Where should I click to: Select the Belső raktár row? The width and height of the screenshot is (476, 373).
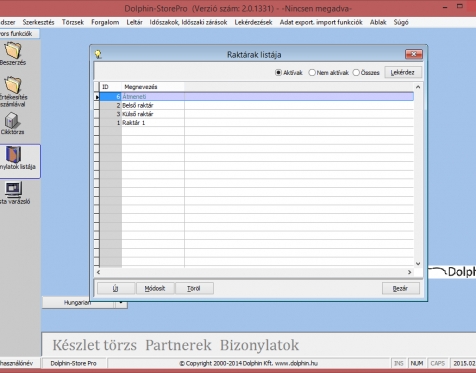[x=257, y=105]
